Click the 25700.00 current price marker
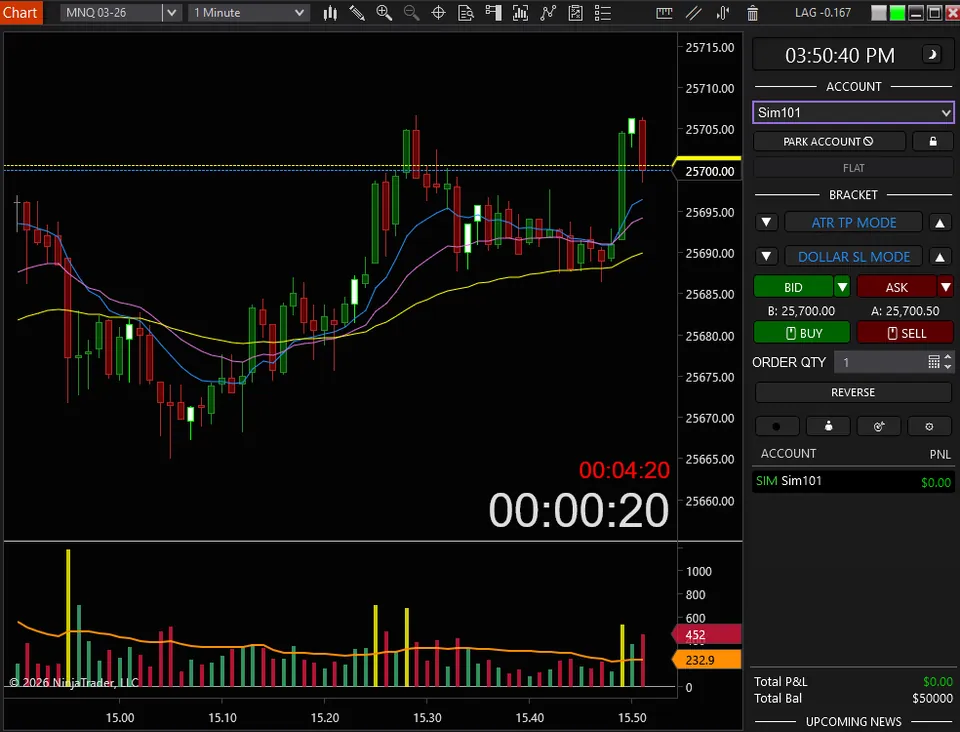960x732 pixels. coord(708,171)
